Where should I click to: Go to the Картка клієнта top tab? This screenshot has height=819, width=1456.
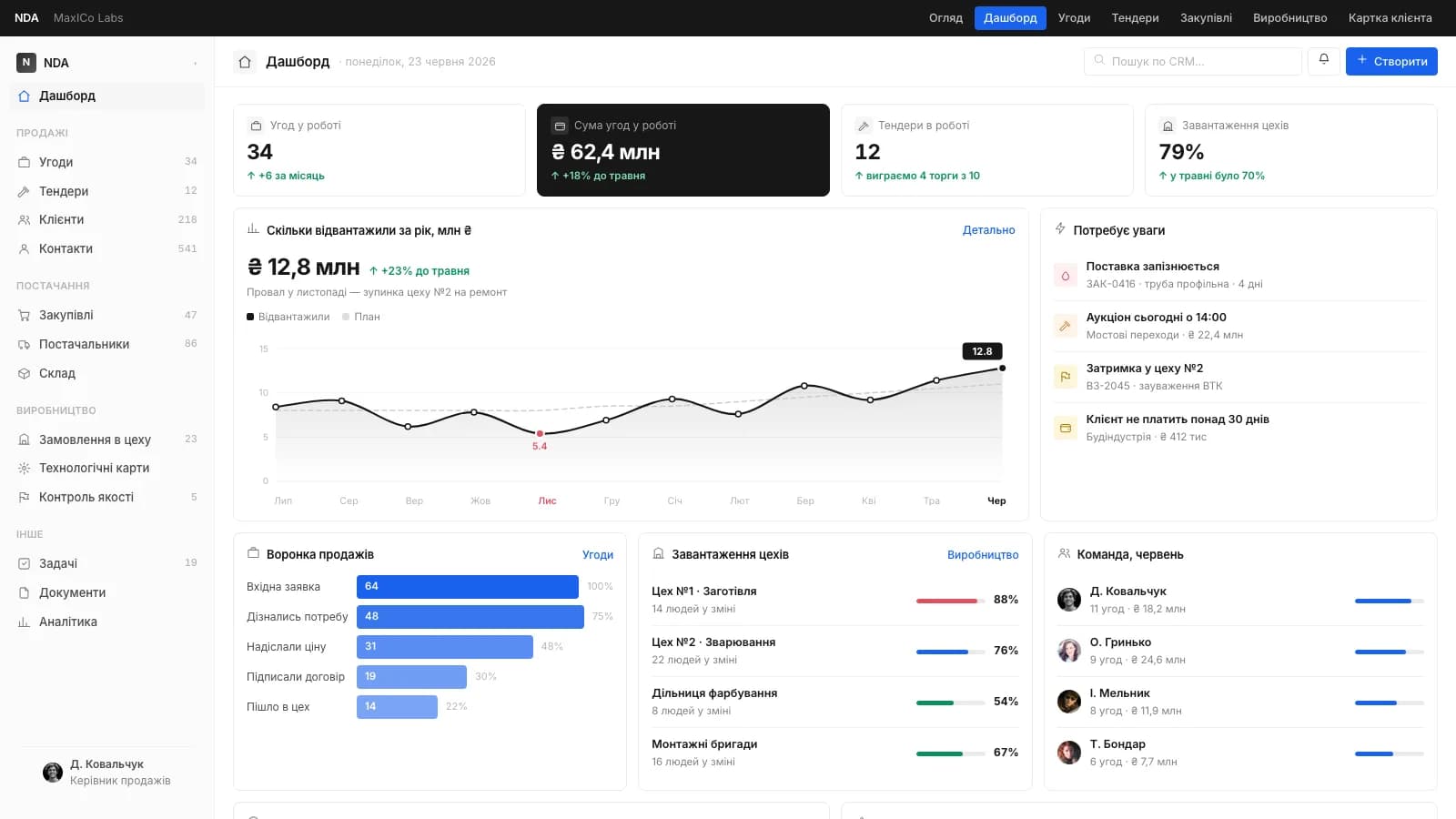[x=1390, y=18]
